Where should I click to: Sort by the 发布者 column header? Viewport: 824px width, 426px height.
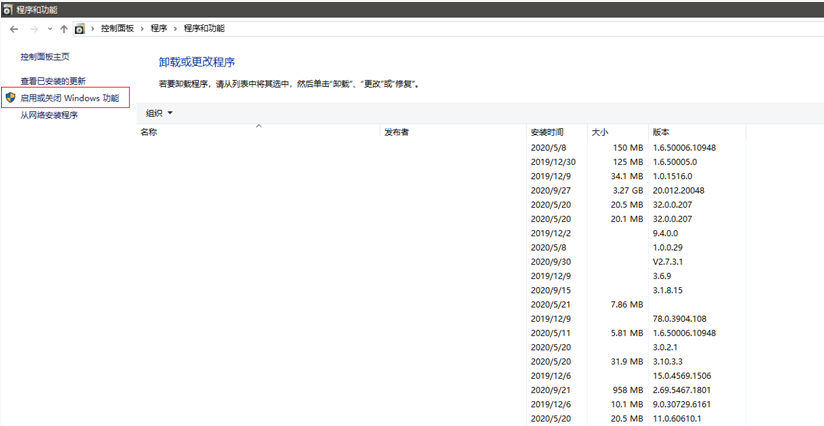pos(454,132)
